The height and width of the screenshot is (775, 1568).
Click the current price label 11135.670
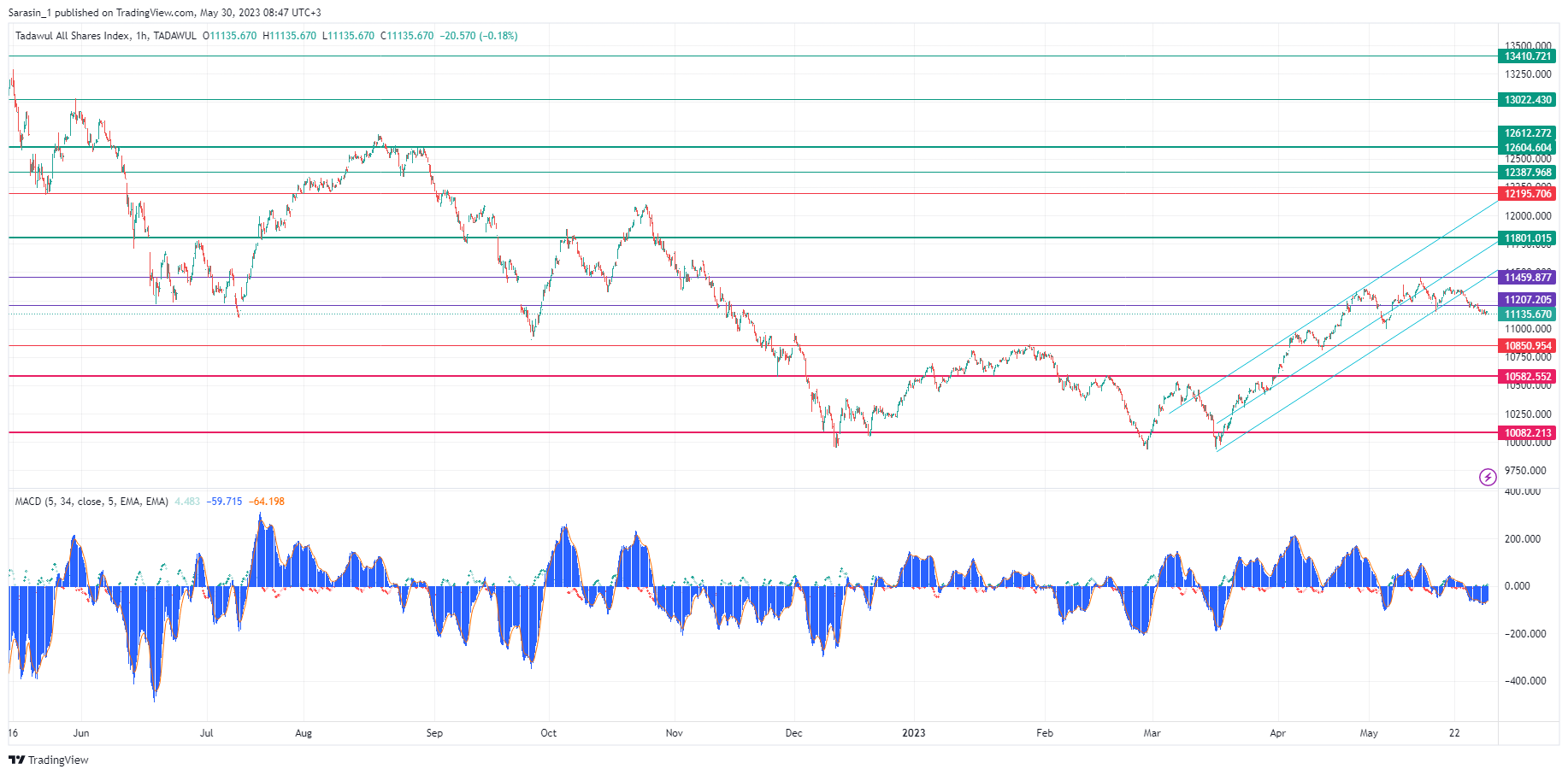[x=1528, y=314]
